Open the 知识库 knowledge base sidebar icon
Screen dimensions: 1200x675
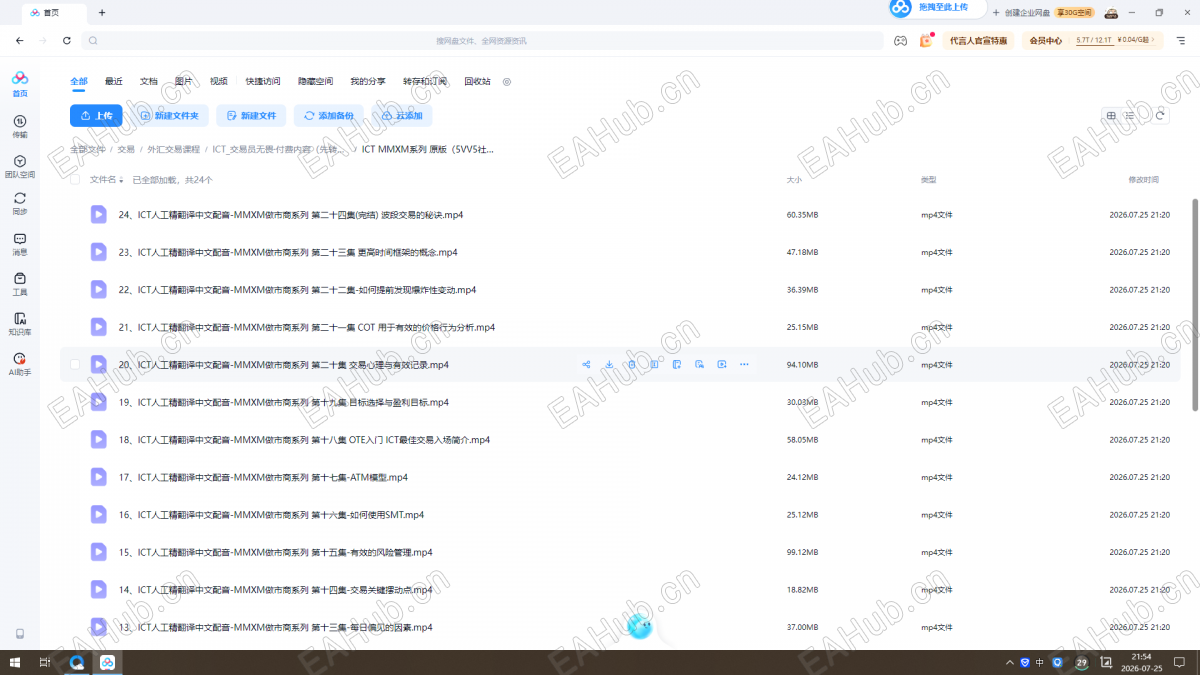pyautogui.click(x=20, y=324)
